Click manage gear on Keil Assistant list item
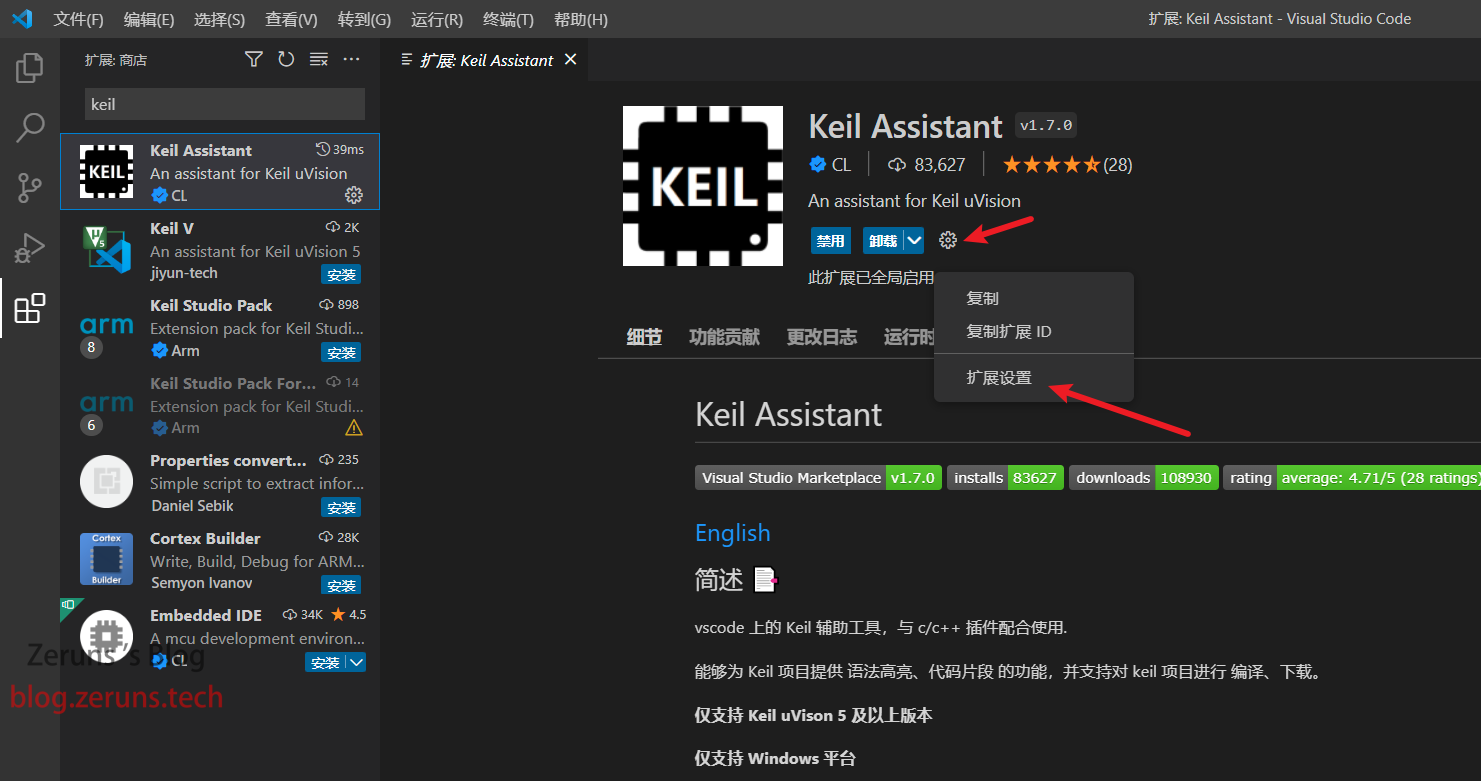The height and width of the screenshot is (781, 1481). tap(353, 195)
